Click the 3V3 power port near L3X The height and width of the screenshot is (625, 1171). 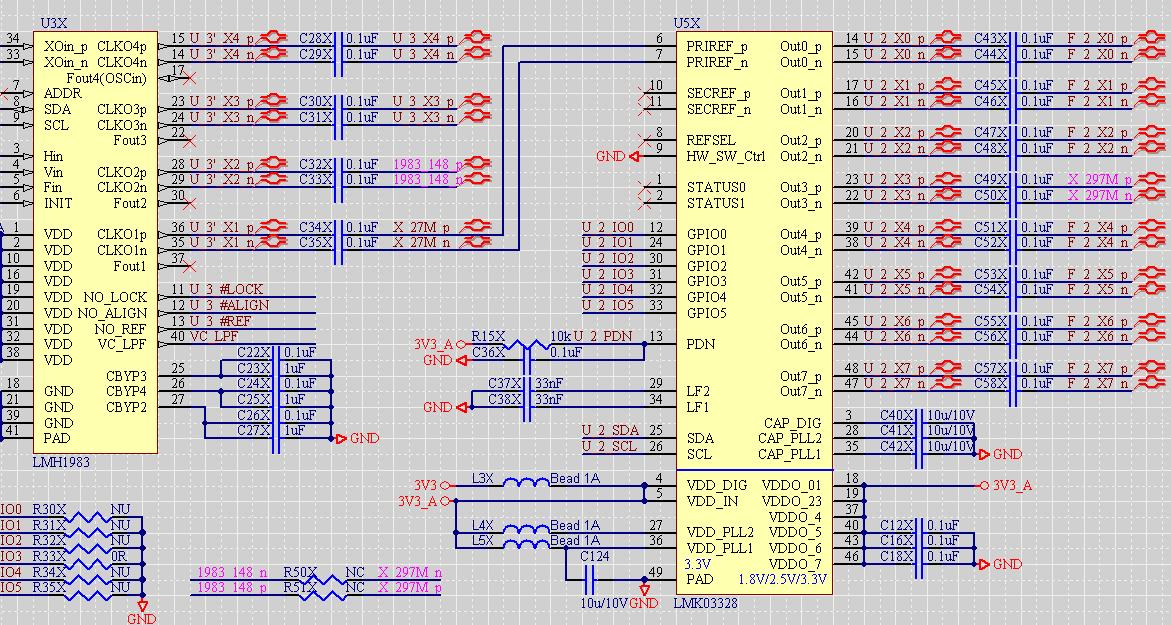(x=431, y=485)
